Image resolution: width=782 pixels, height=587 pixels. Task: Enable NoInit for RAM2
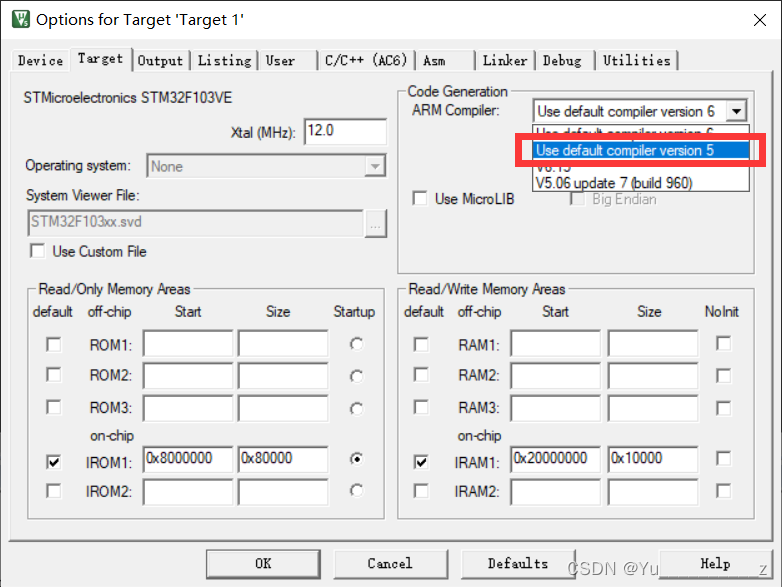tap(723, 376)
